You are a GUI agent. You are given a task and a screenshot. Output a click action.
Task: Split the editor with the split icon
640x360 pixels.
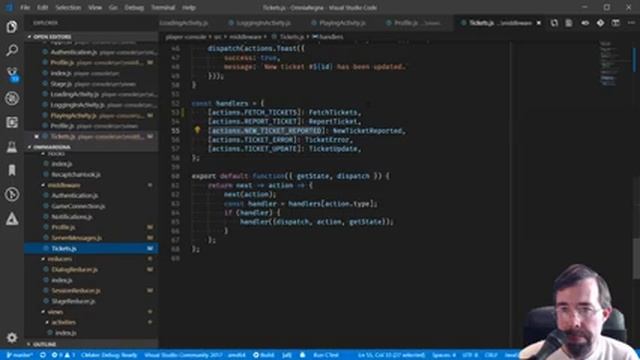coord(616,23)
